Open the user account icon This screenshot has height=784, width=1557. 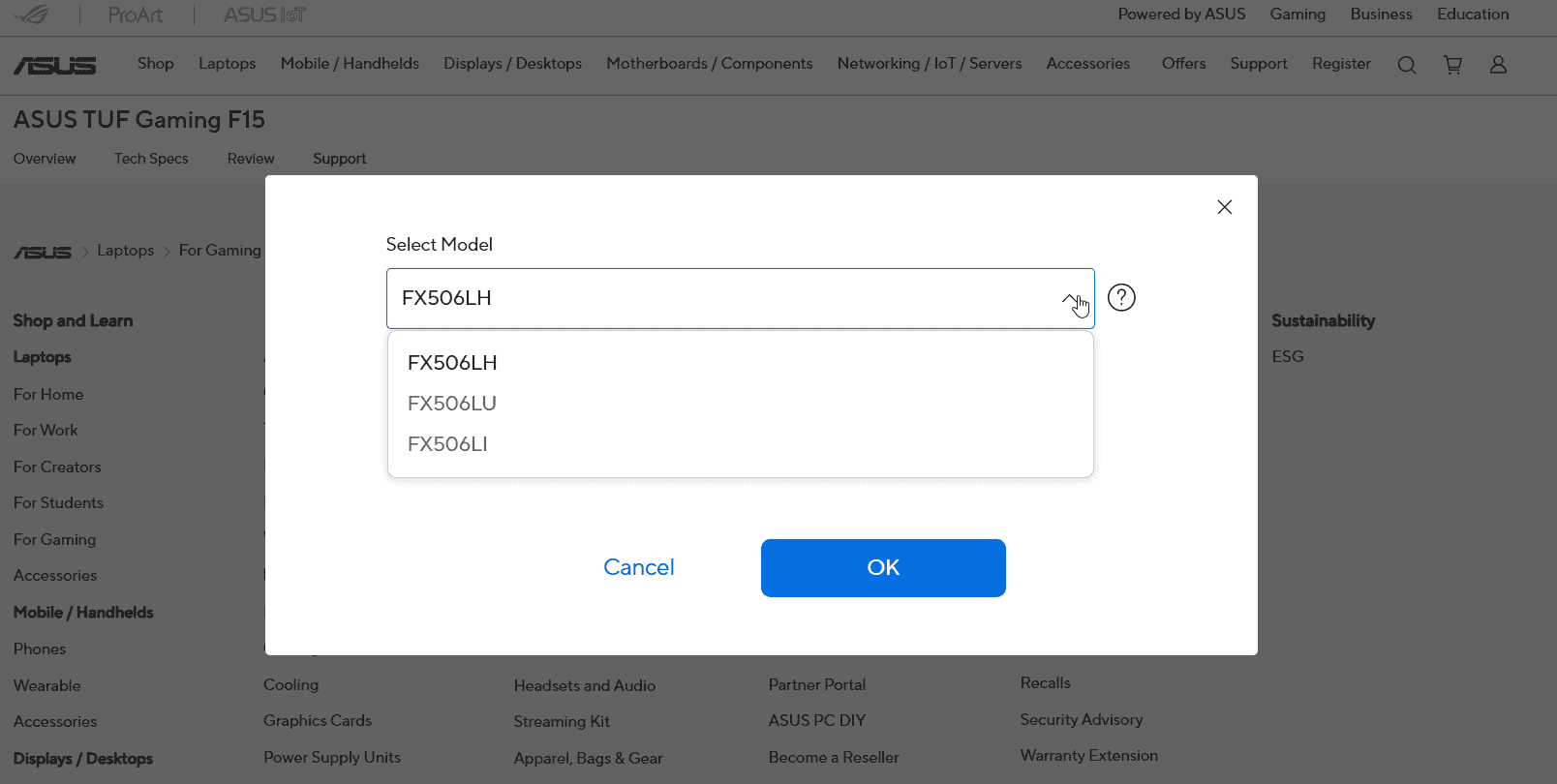(1498, 65)
